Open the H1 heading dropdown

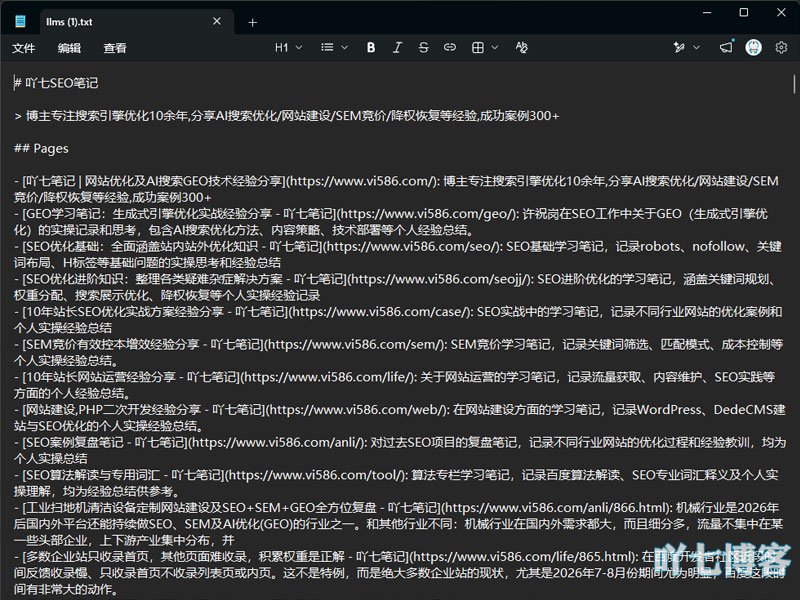[x=288, y=47]
